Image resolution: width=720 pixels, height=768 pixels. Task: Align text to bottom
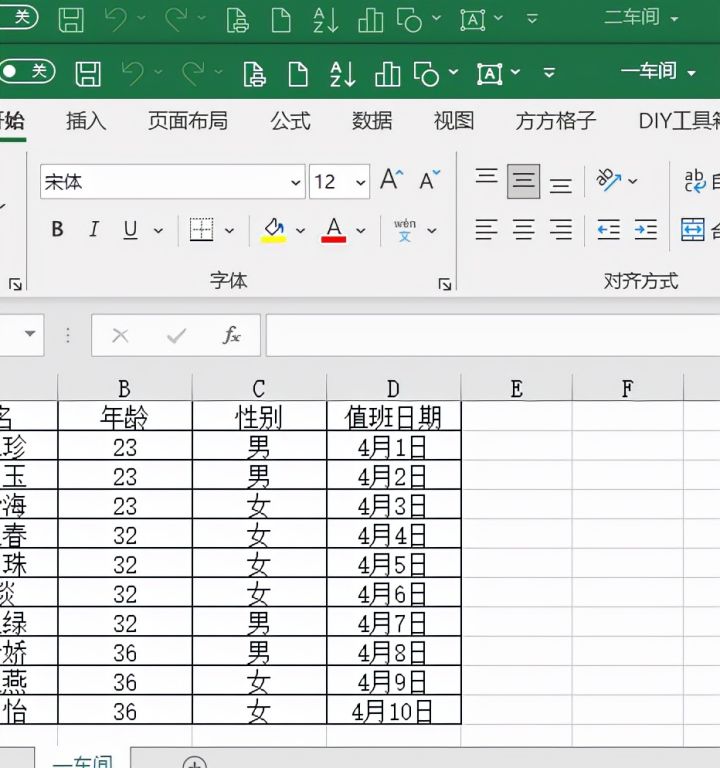[560, 185]
